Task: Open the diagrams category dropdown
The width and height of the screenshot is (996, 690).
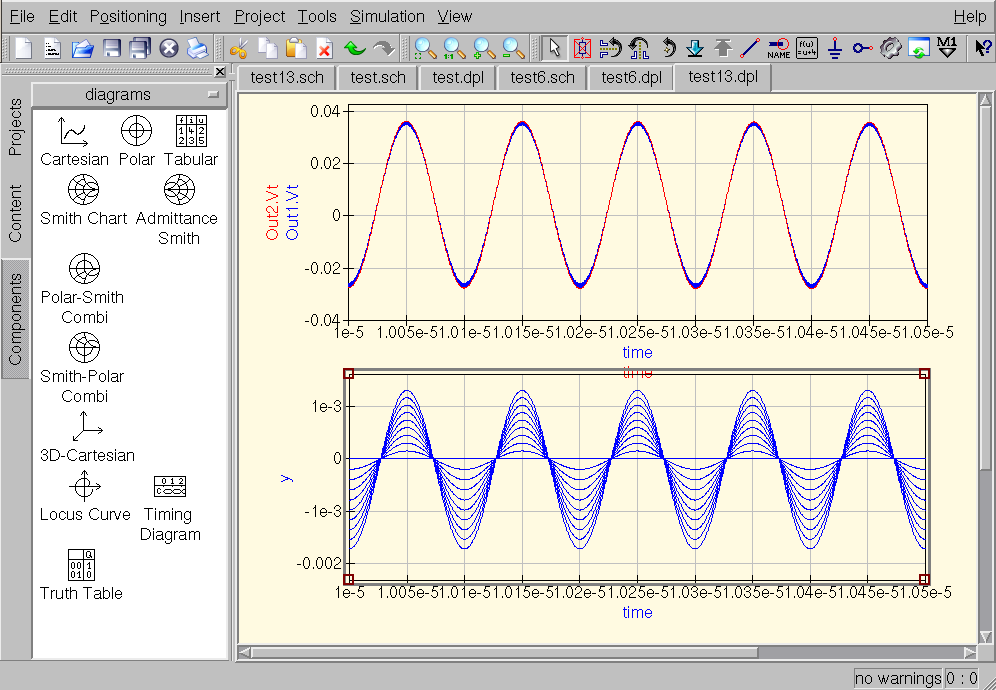Action: 130,95
